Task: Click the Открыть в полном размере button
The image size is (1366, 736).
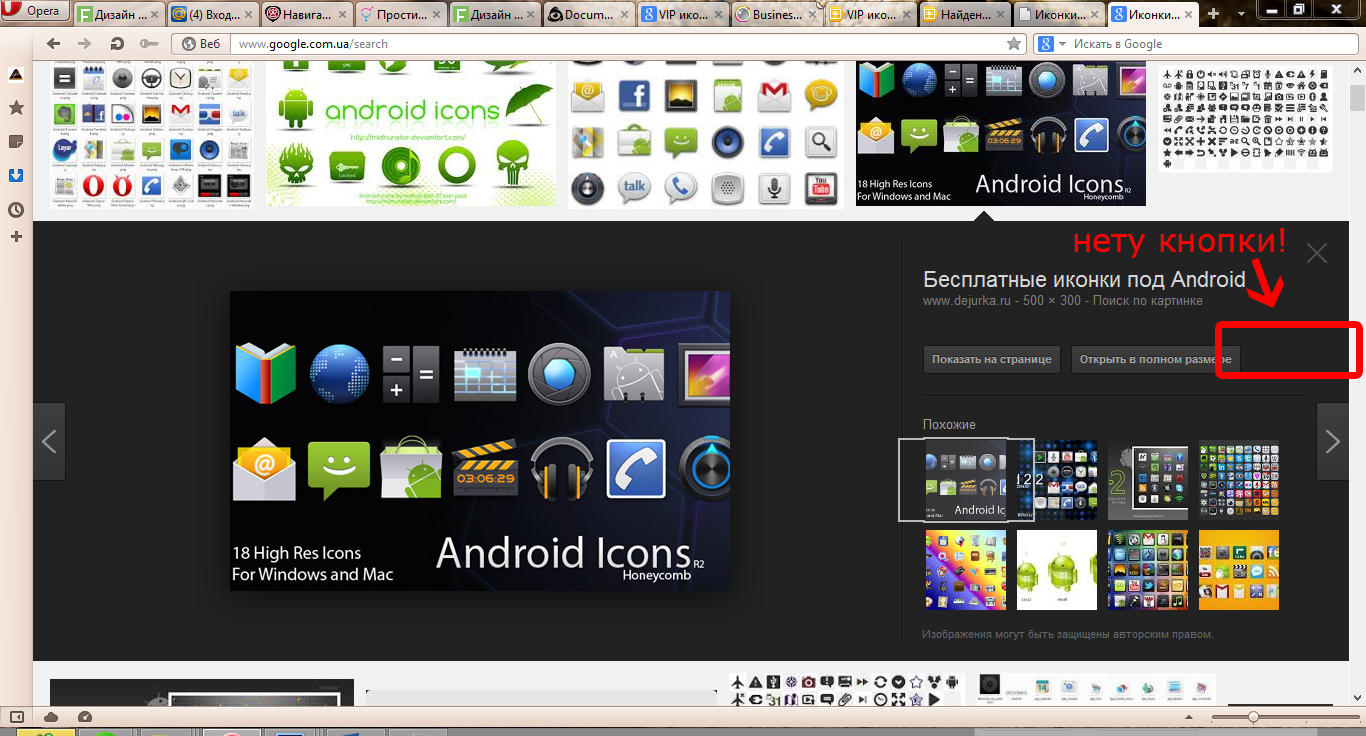Action: (x=1155, y=359)
